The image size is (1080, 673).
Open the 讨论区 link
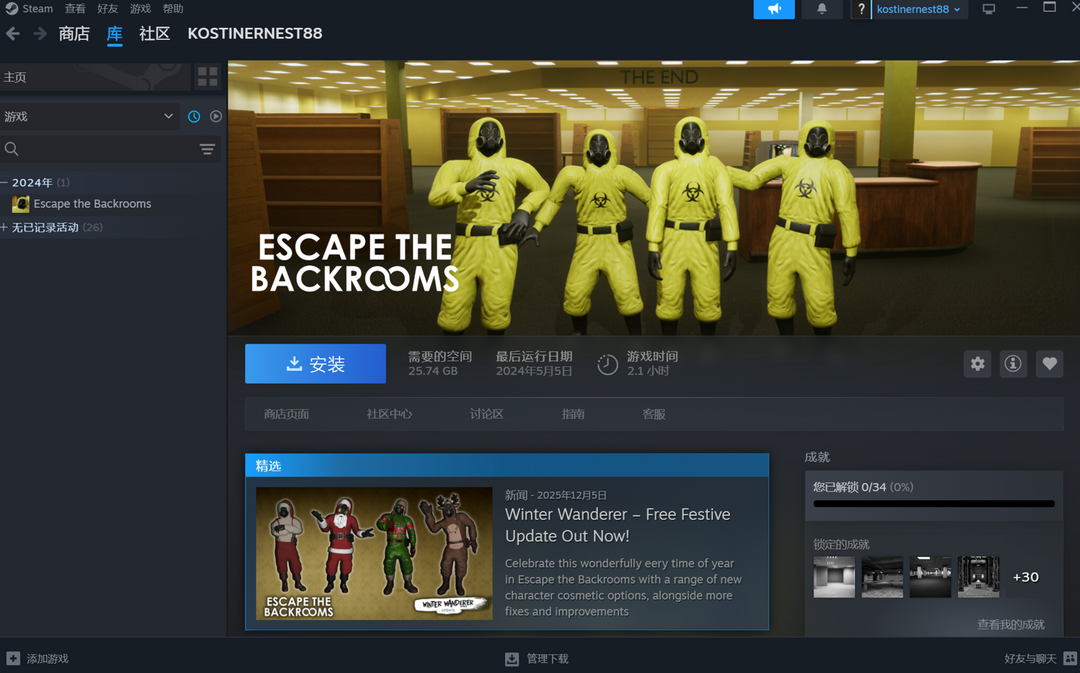coord(487,414)
